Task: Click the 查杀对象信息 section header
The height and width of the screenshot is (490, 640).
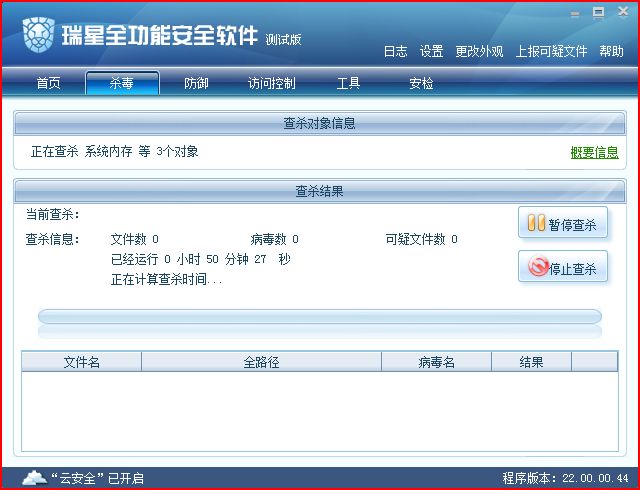Action: (320, 123)
